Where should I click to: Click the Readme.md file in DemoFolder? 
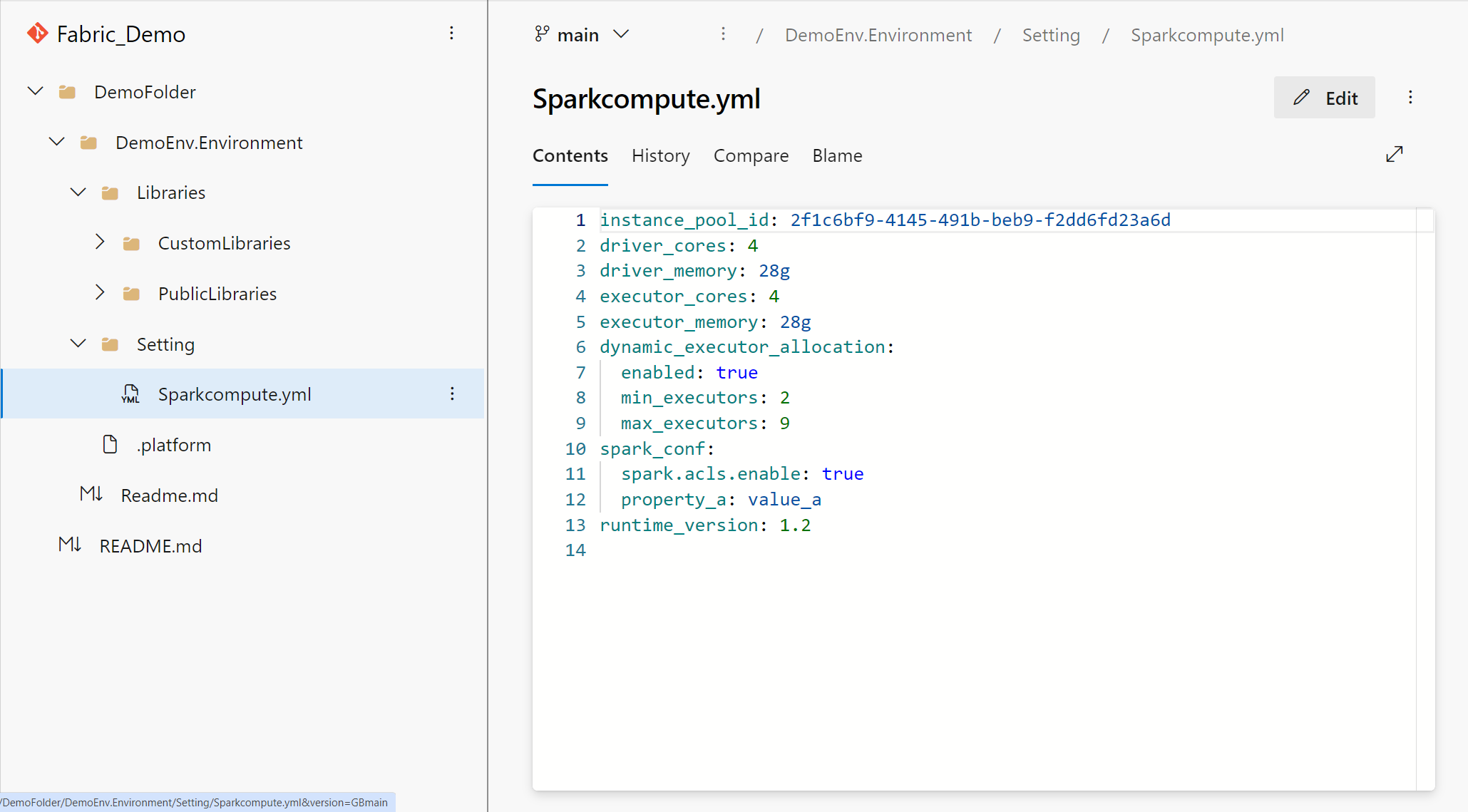point(170,495)
